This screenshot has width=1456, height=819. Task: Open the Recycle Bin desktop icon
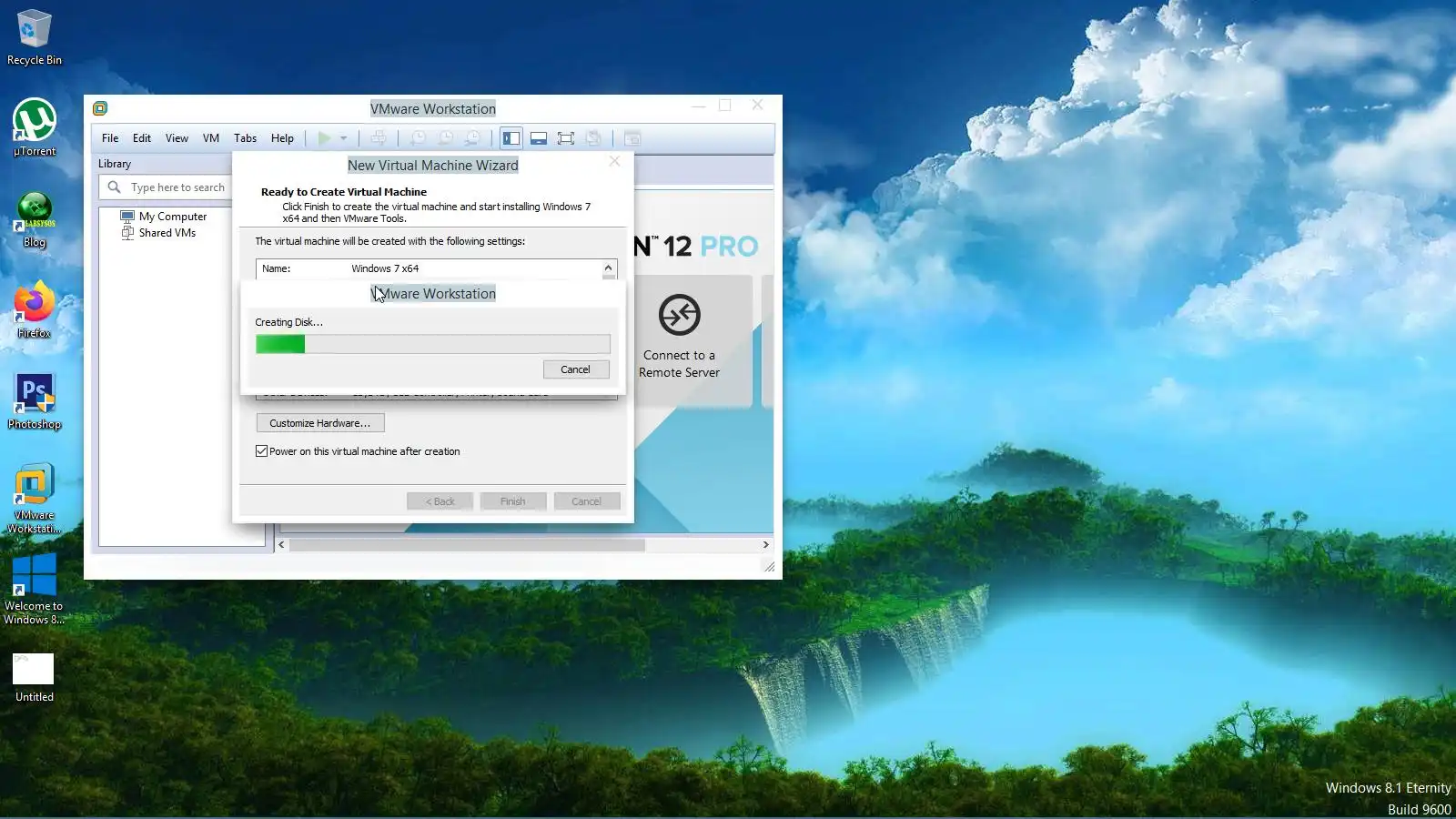[35, 37]
